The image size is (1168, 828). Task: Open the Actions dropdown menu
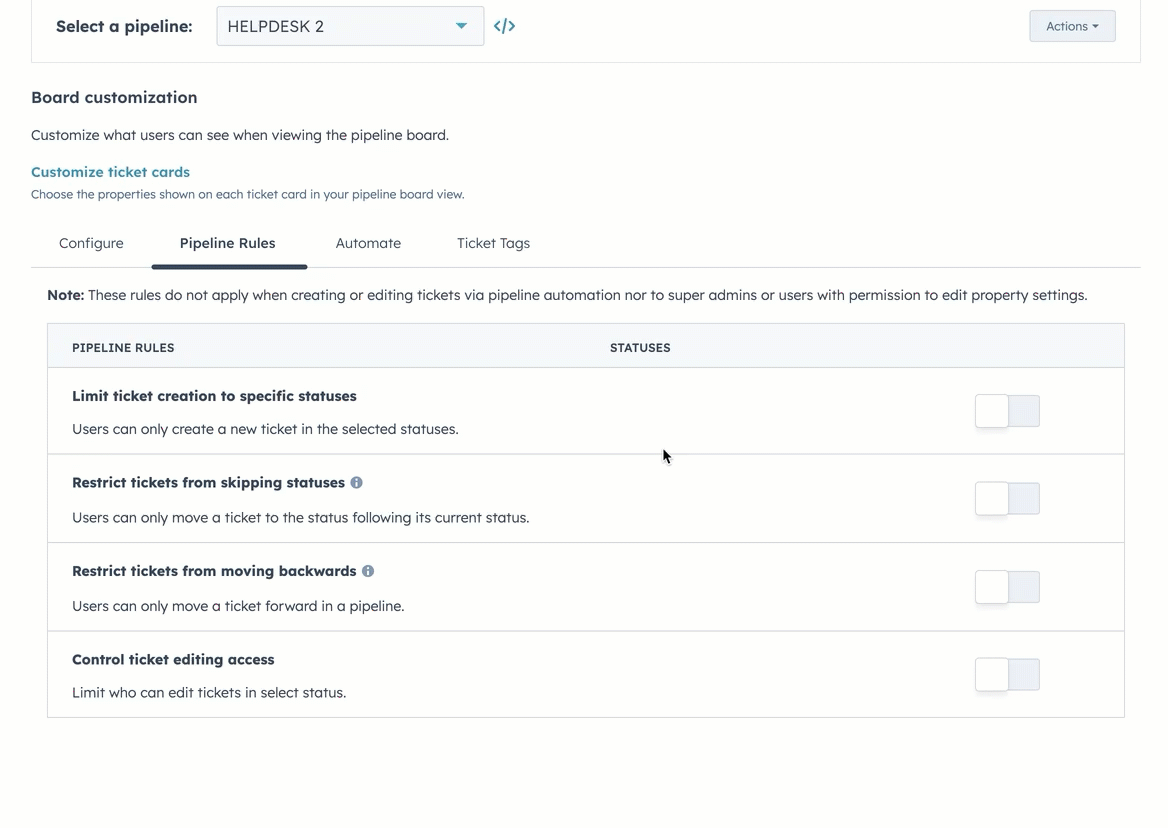(1072, 26)
